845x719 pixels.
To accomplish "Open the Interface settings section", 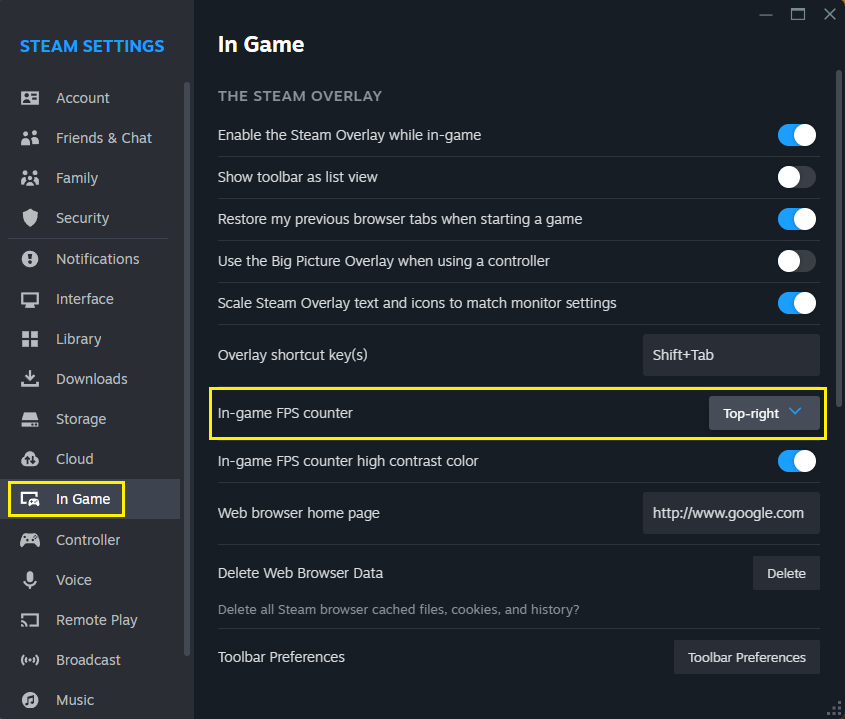I will pyautogui.click(x=84, y=299).
